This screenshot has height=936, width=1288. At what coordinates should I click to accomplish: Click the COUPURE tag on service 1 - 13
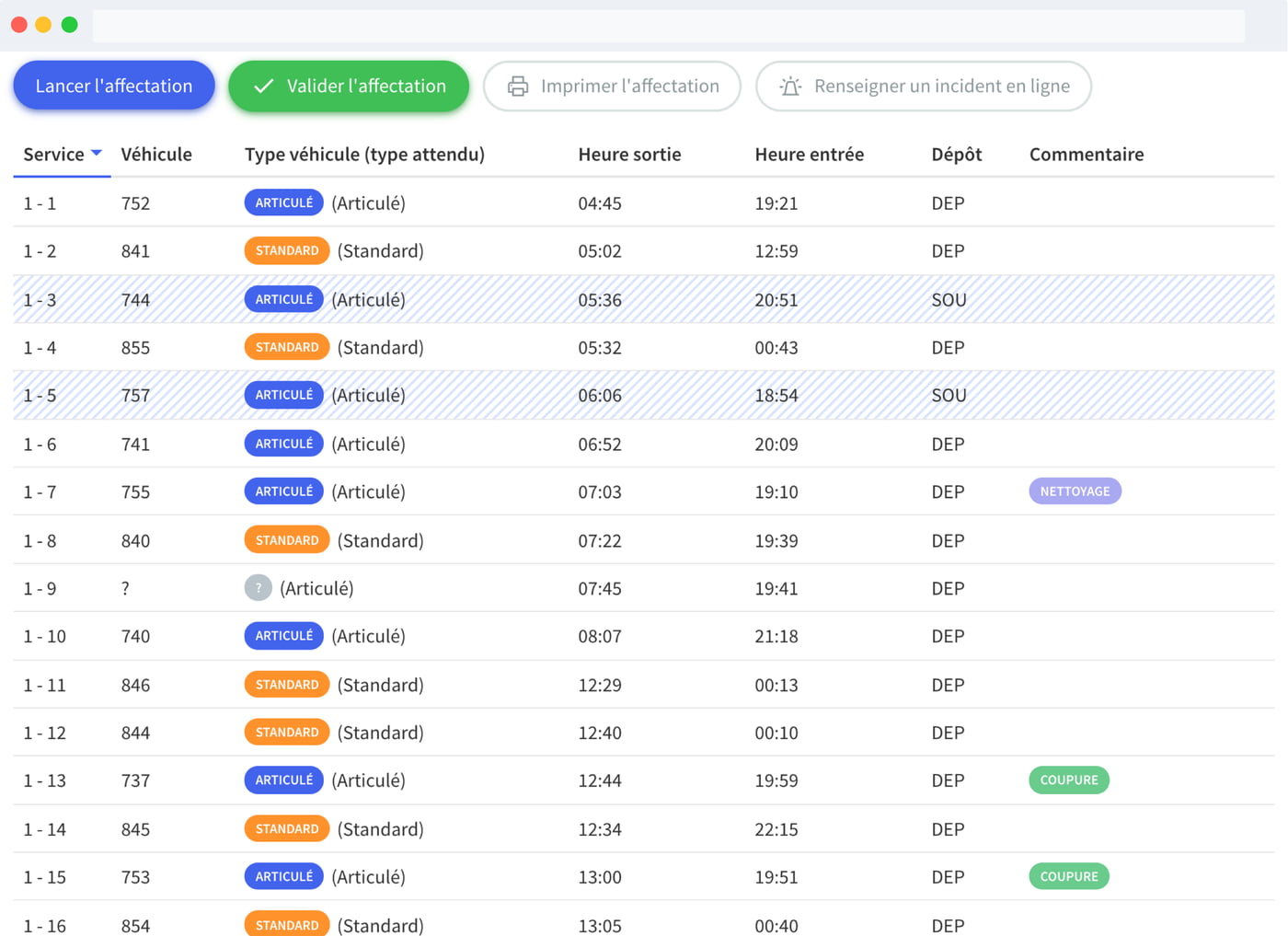1069,780
